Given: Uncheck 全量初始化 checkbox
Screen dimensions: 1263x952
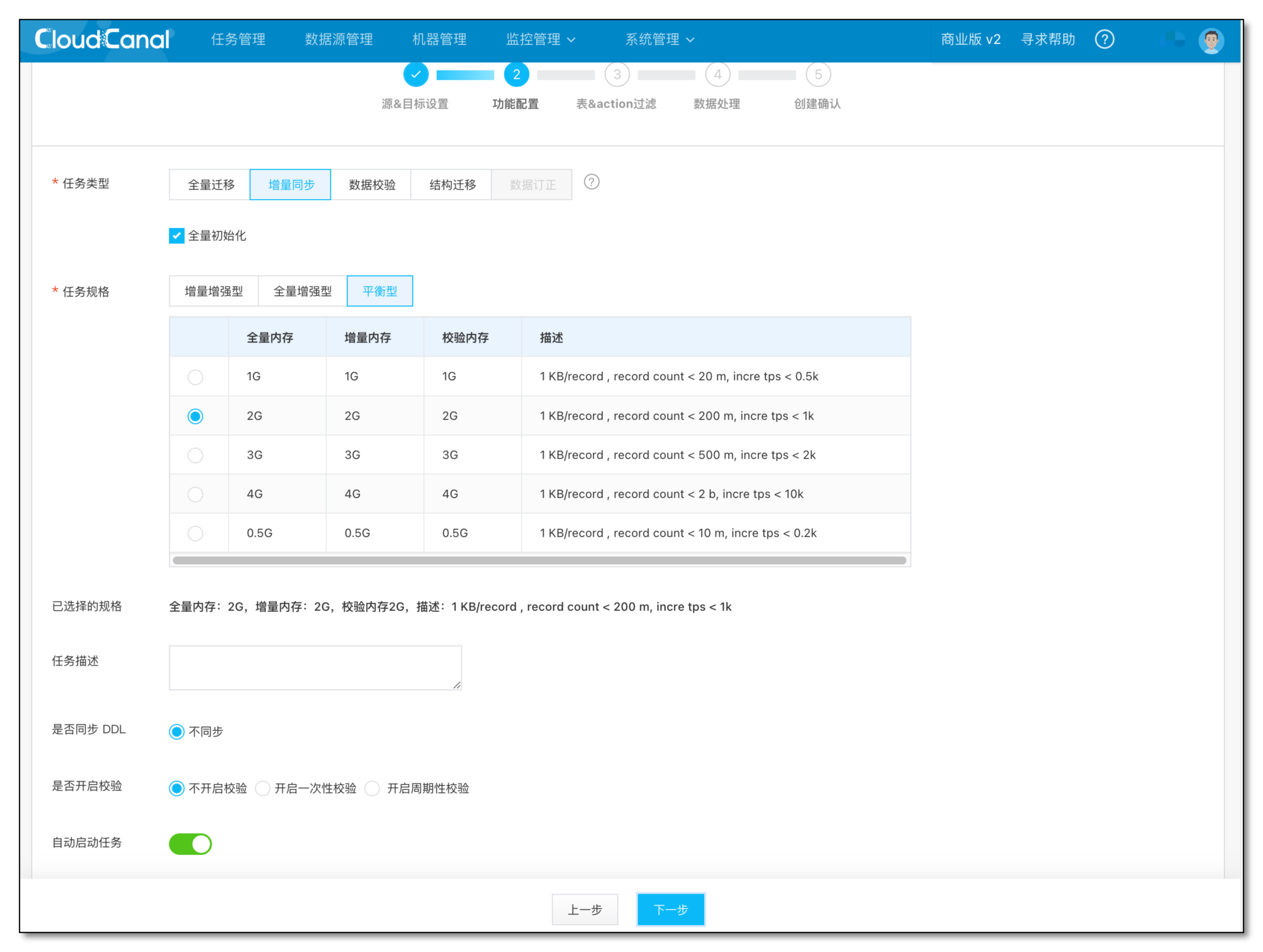Looking at the screenshot, I should (x=177, y=235).
